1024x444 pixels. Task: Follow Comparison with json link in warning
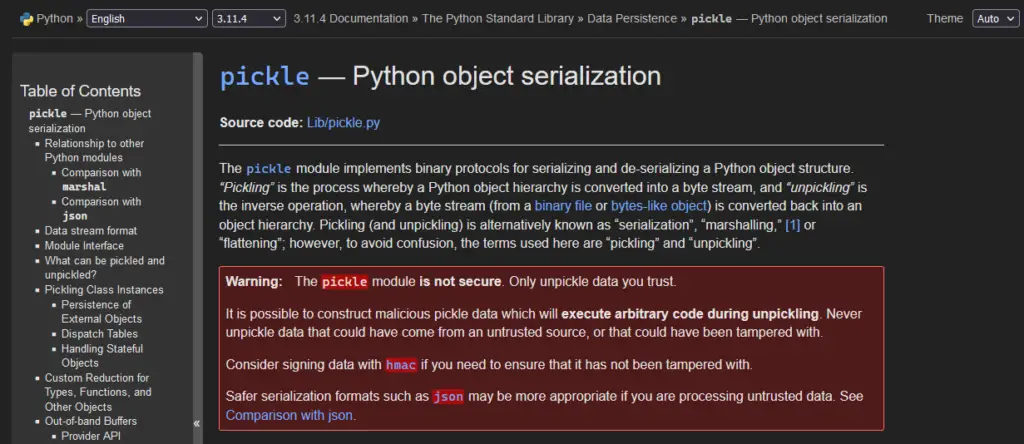pyautogui.click(x=289, y=415)
